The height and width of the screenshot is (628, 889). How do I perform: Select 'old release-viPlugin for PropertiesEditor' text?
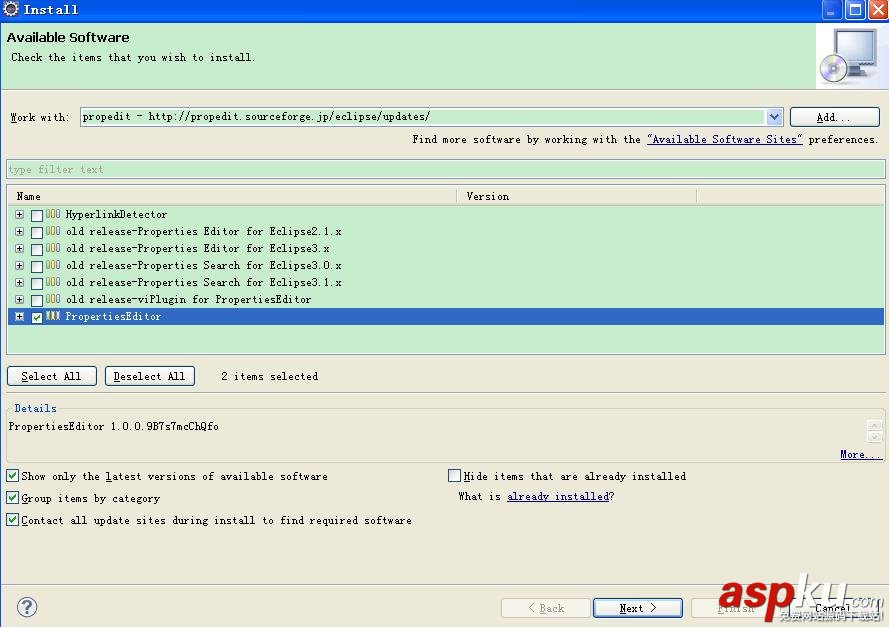point(188,299)
